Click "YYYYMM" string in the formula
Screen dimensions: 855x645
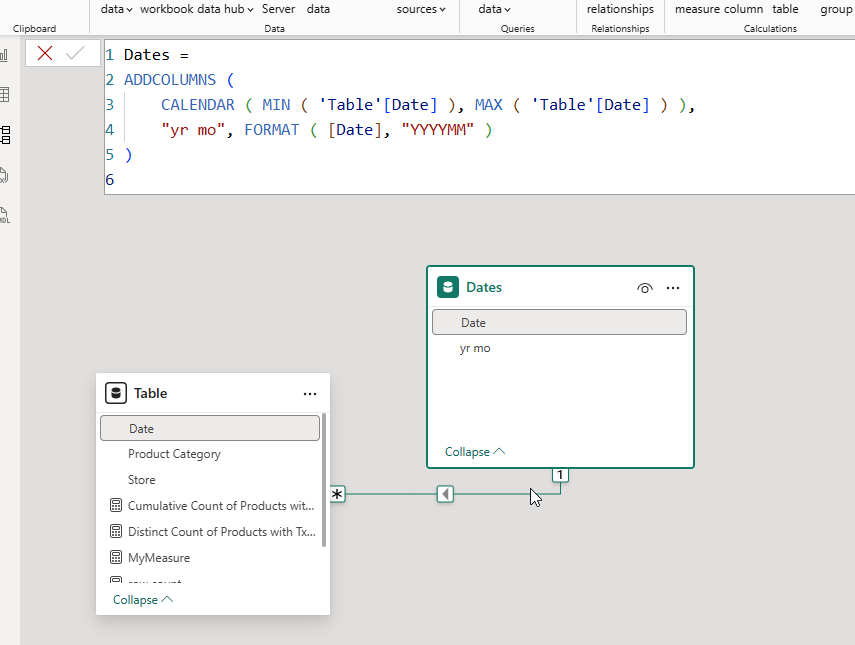438,130
